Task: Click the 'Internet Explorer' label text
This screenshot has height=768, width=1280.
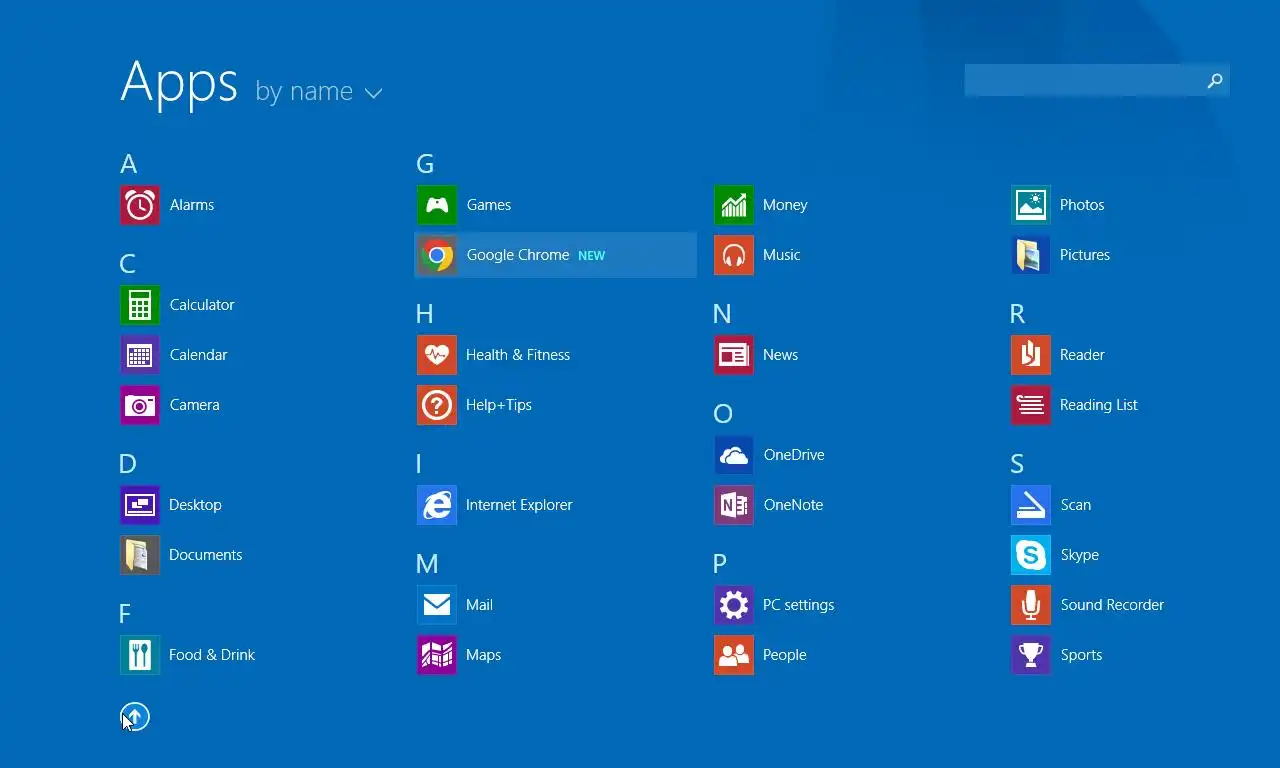Action: click(x=519, y=505)
